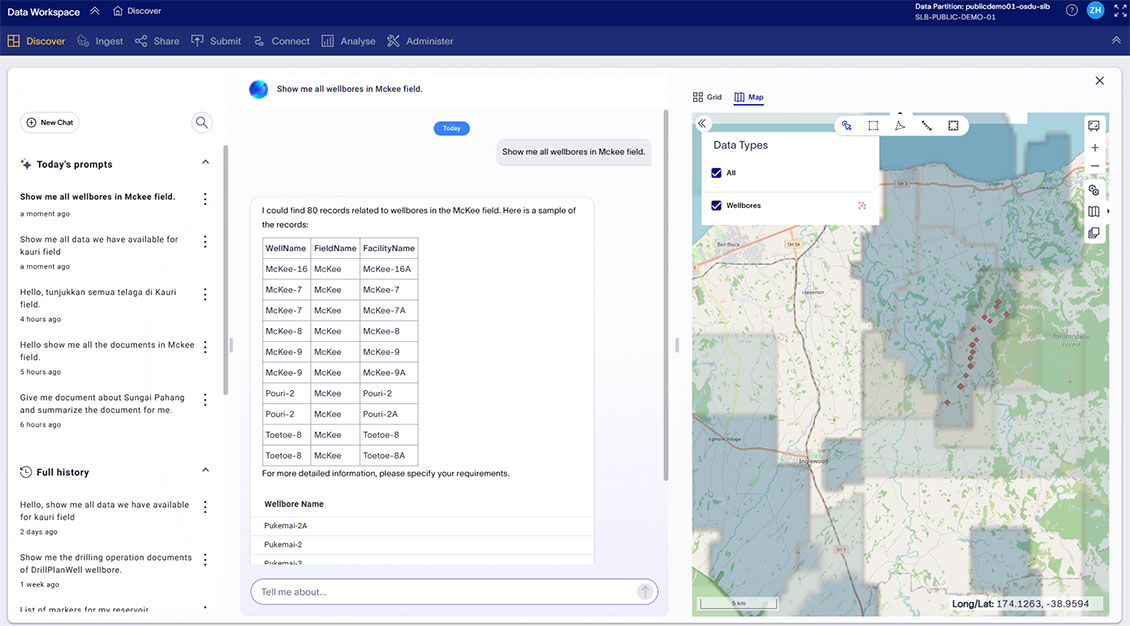Screen dimensions: 1130x626
Task: Open the chat history search icon
Action: (x=201, y=121)
